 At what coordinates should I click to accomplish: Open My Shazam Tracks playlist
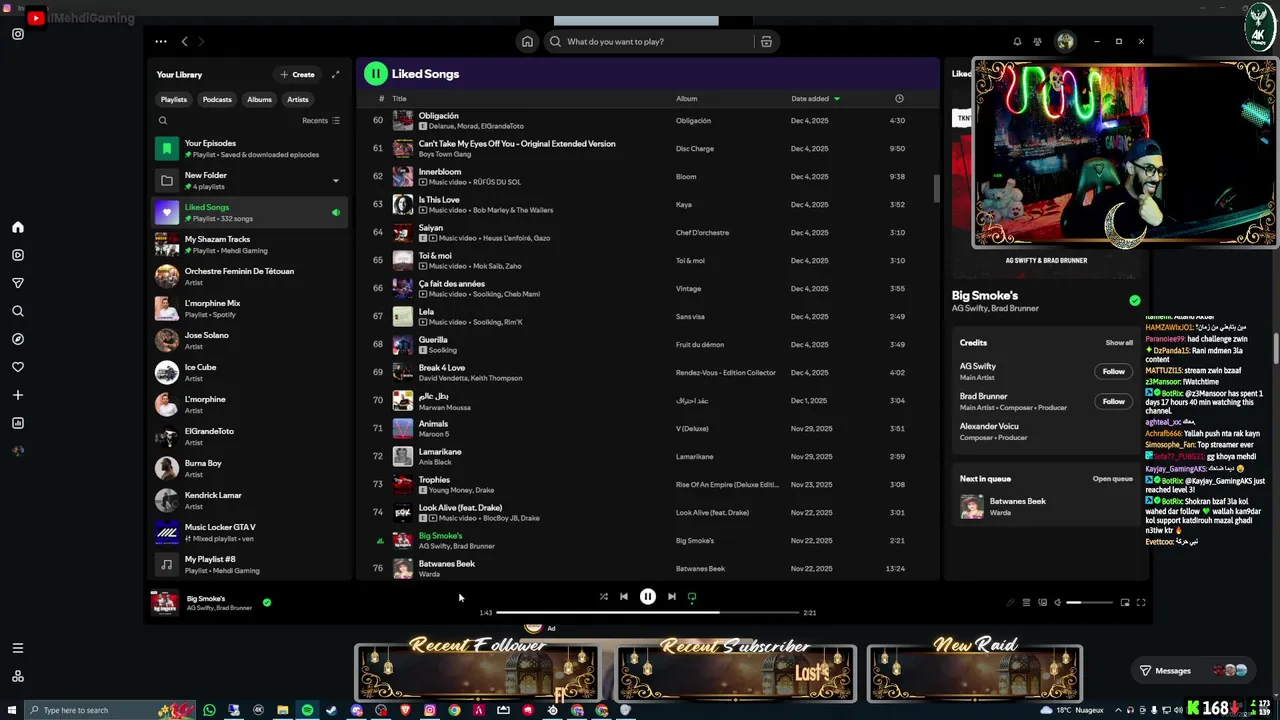(x=250, y=245)
